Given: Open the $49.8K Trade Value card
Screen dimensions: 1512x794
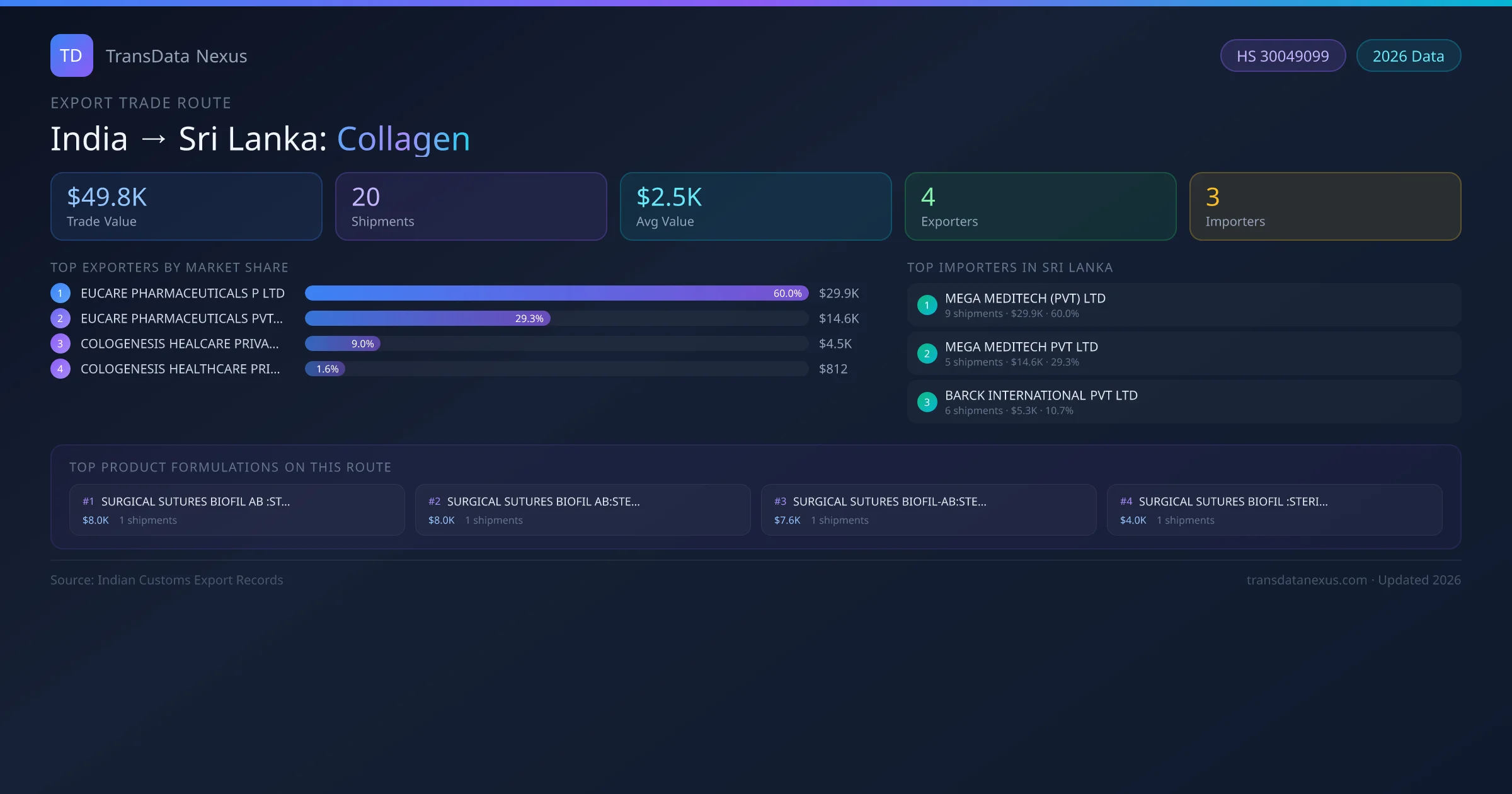Looking at the screenshot, I should coord(186,207).
